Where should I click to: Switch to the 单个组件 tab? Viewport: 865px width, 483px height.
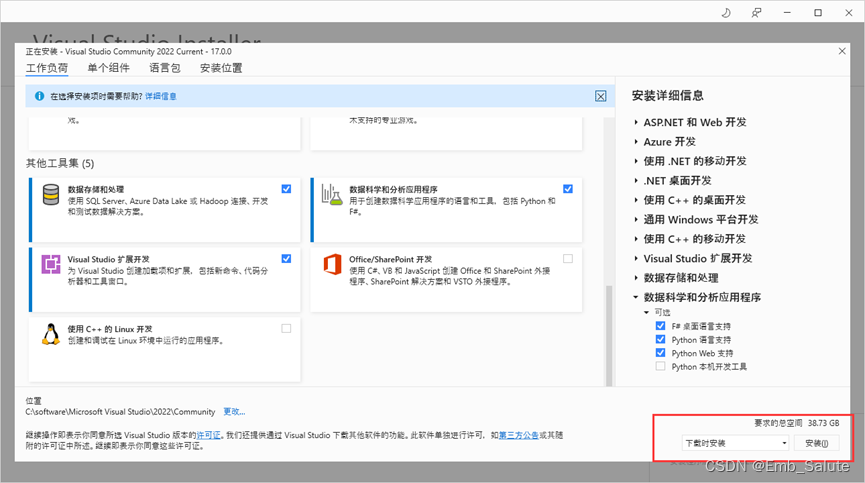tap(109, 68)
